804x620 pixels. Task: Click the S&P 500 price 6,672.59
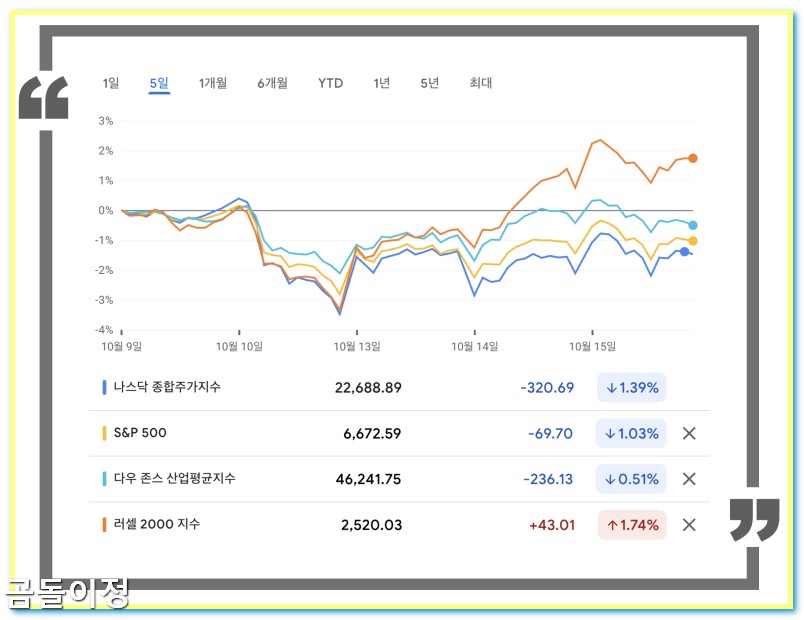click(372, 434)
